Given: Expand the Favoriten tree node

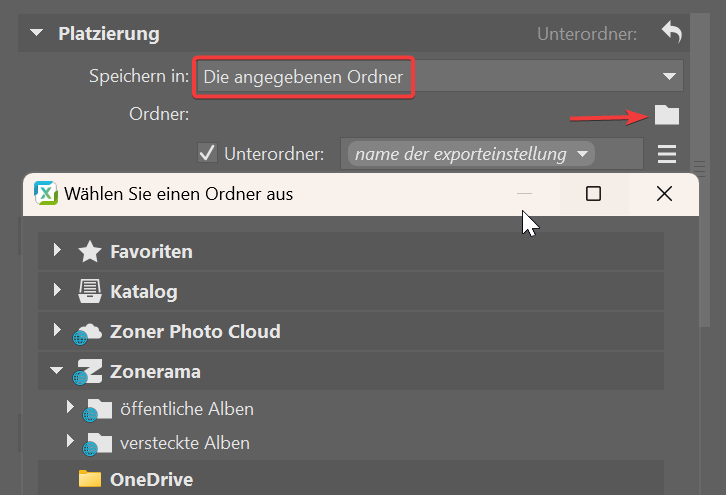Looking at the screenshot, I should (57, 250).
